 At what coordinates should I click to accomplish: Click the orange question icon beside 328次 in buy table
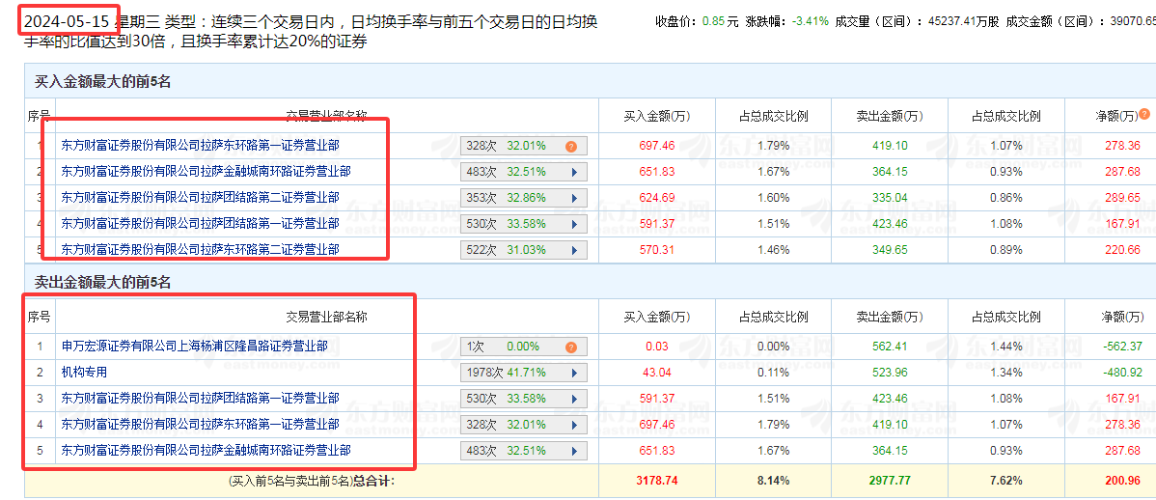(571, 146)
